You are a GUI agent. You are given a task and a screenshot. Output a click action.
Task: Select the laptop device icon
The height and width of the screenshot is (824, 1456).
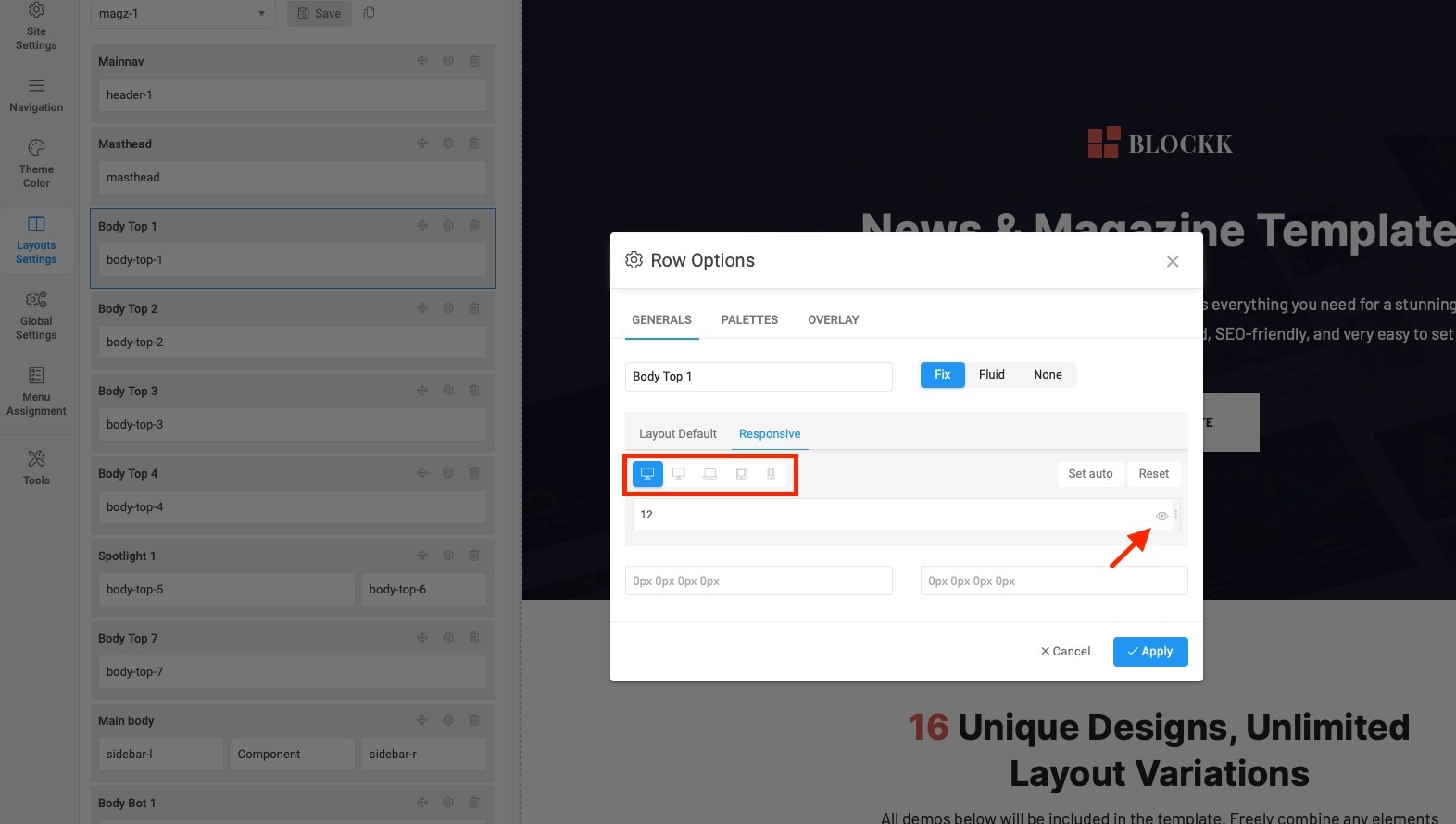pos(710,474)
